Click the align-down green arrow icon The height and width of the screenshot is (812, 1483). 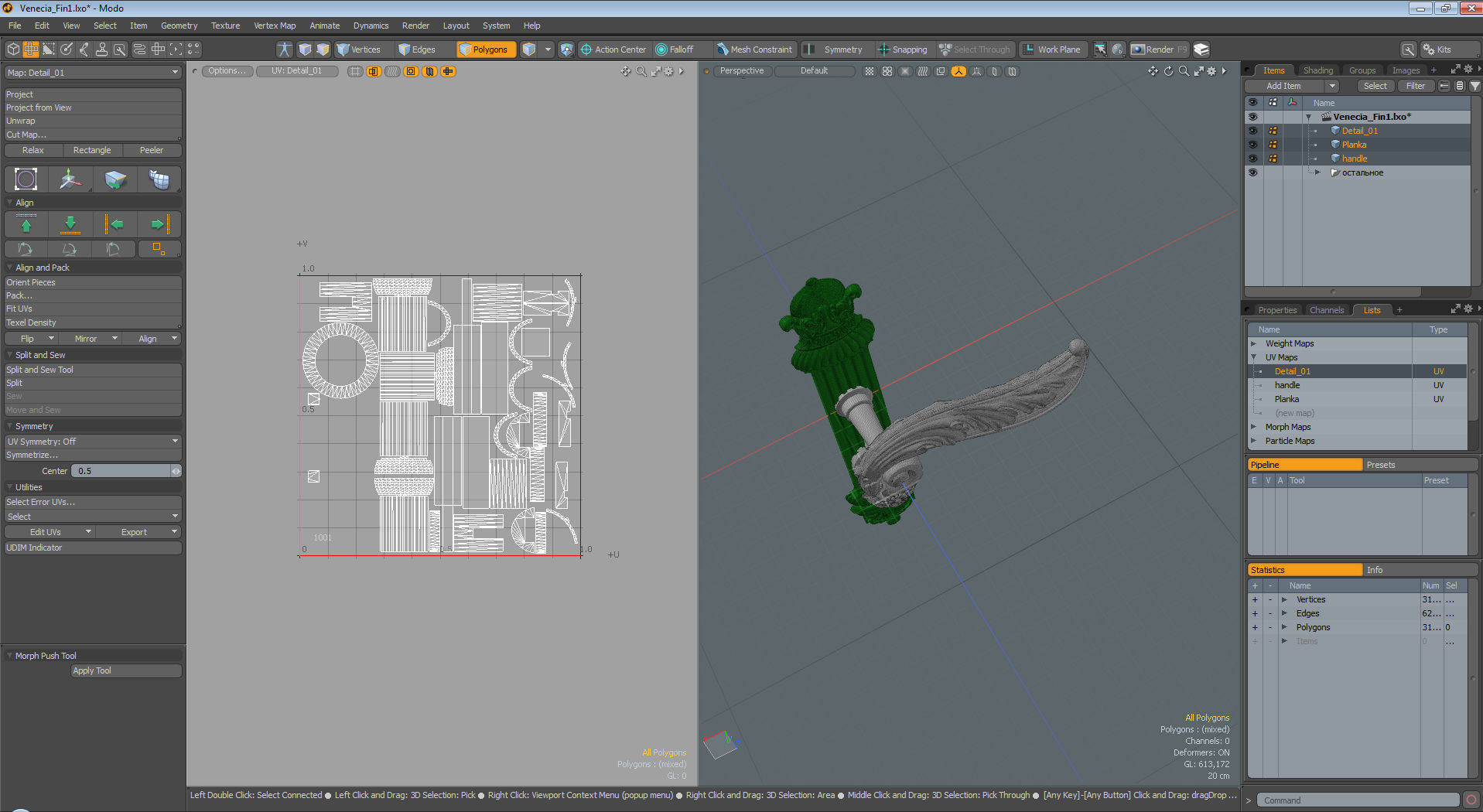pos(70,224)
